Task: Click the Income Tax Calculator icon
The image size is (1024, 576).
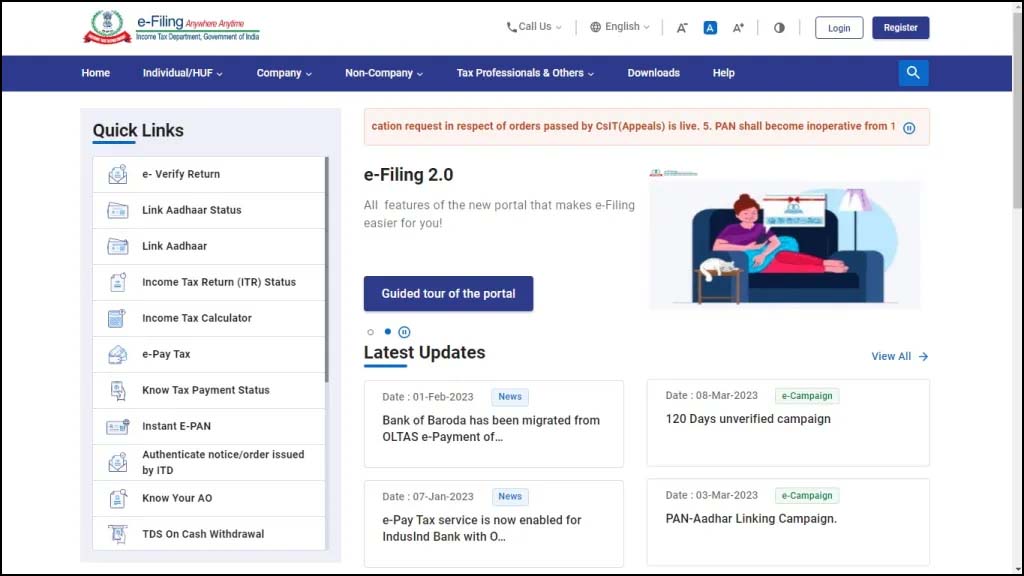Action: tap(117, 318)
